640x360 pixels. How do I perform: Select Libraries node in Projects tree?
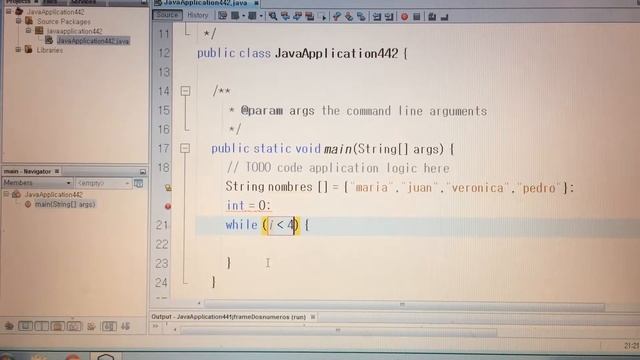point(50,50)
